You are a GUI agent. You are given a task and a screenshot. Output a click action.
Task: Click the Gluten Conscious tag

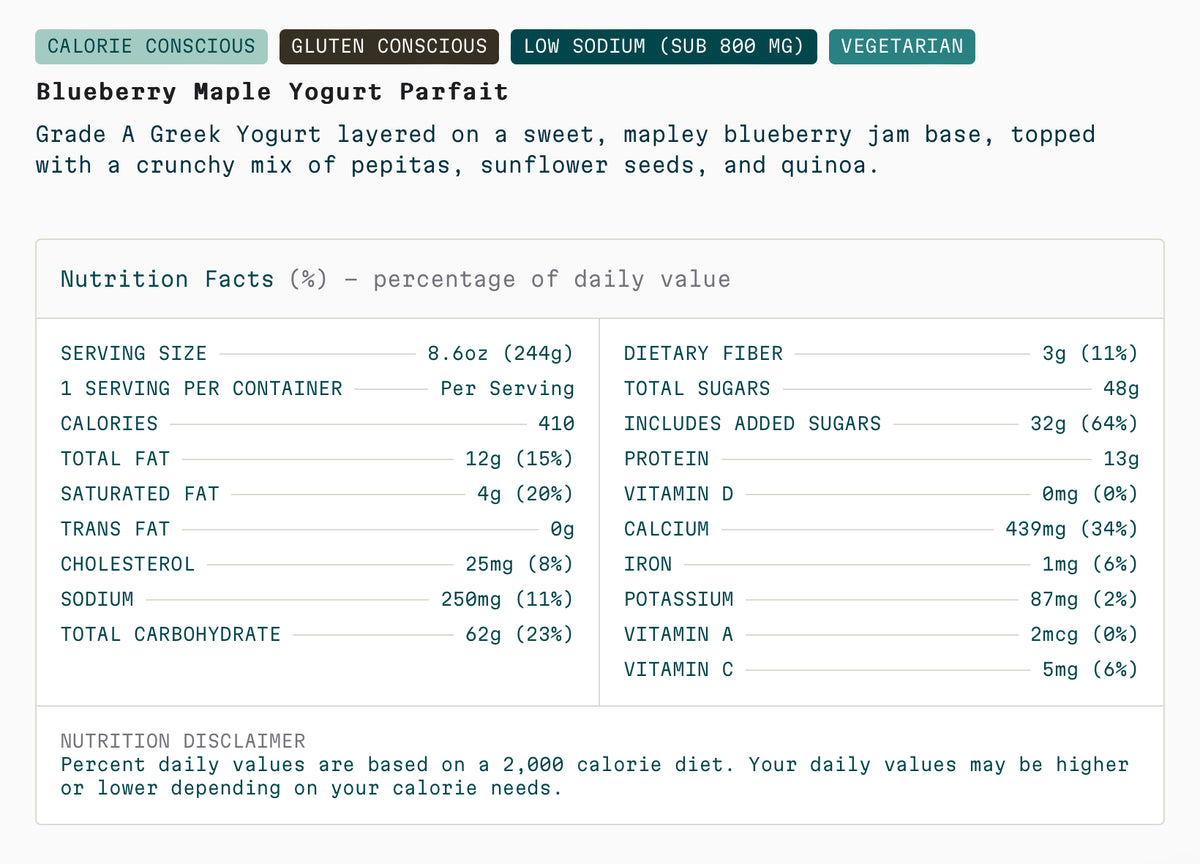[x=389, y=46]
